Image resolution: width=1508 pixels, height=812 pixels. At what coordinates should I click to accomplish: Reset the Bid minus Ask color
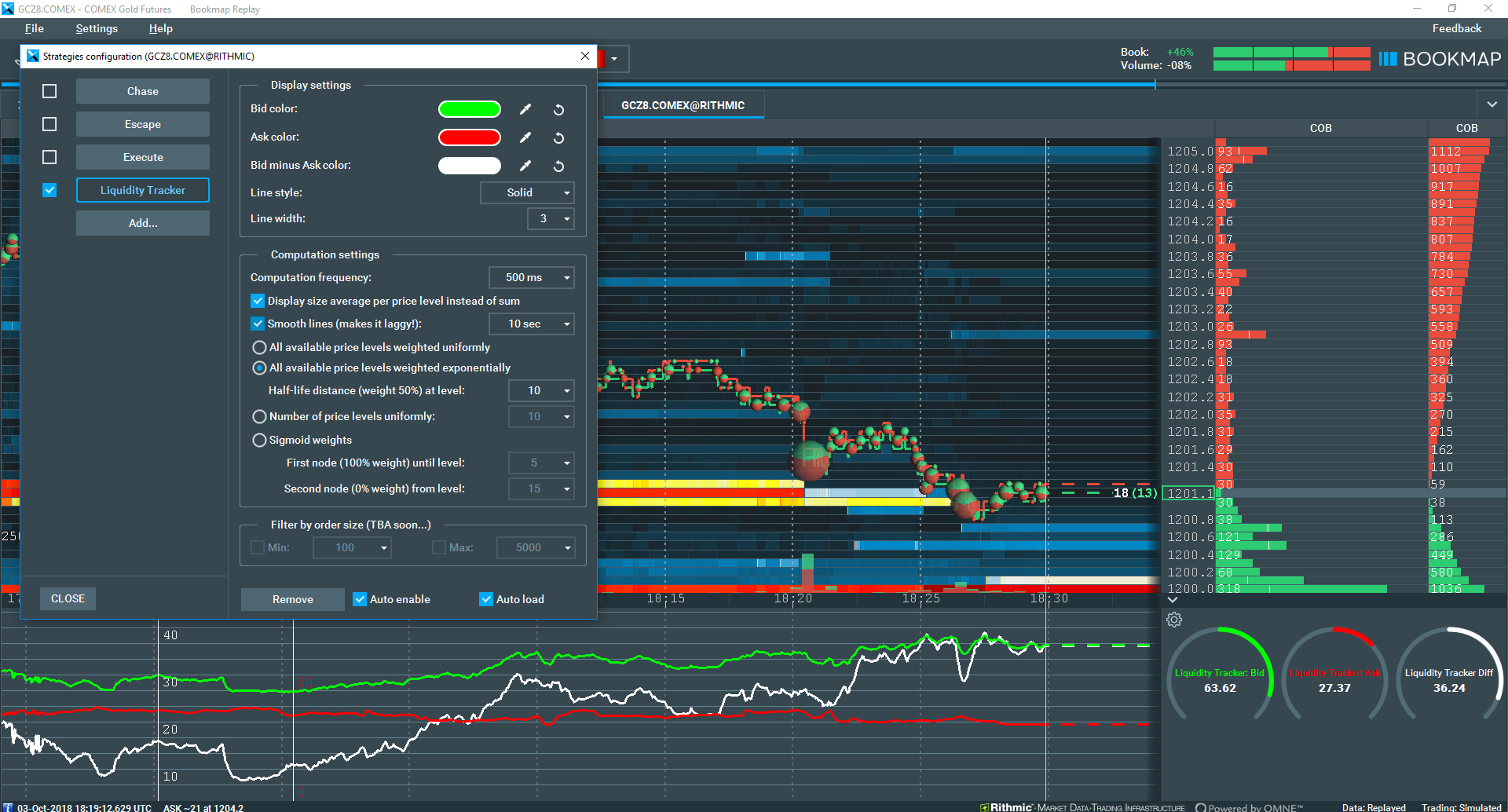tap(558, 166)
